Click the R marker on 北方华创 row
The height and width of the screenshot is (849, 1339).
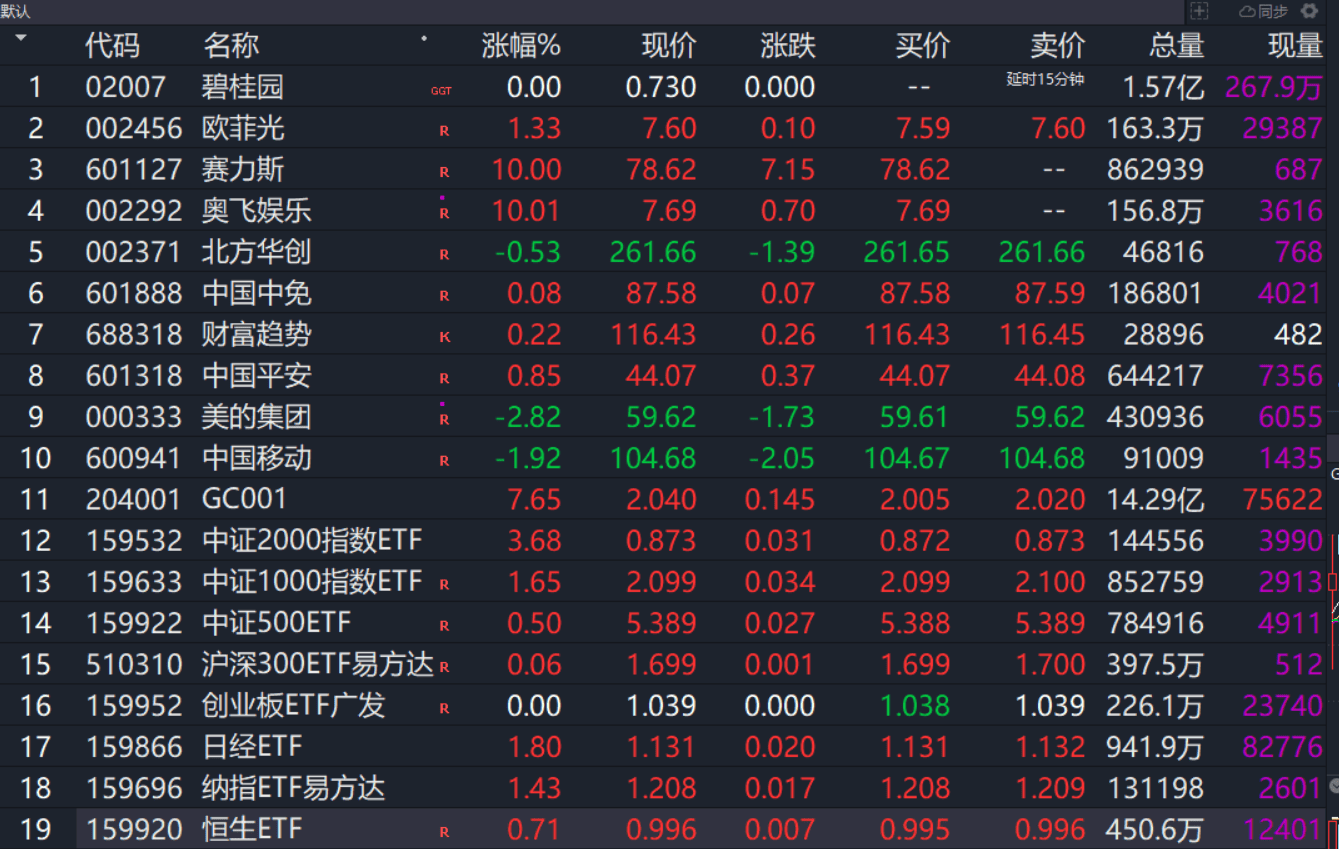coord(444,255)
